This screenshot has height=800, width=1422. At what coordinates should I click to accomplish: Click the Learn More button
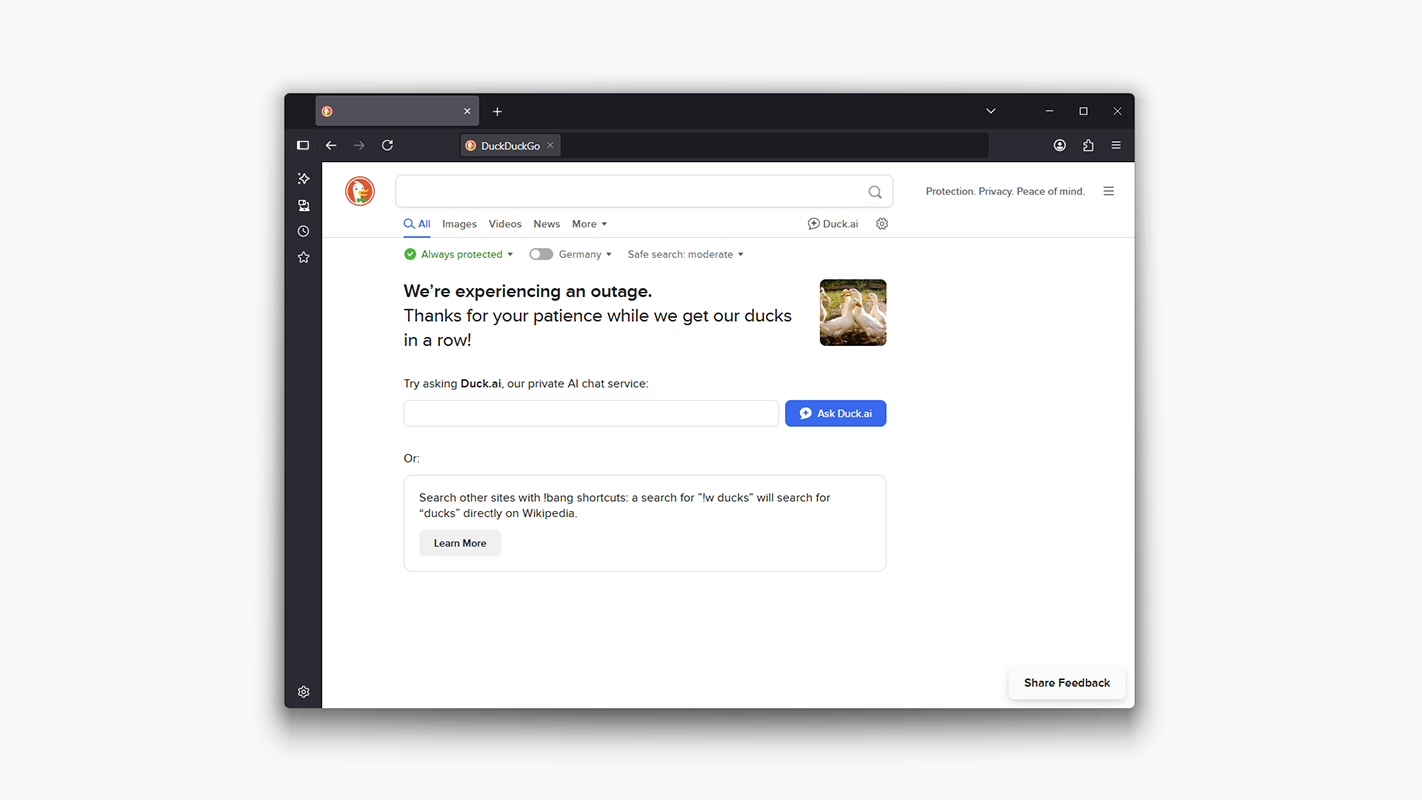(460, 543)
